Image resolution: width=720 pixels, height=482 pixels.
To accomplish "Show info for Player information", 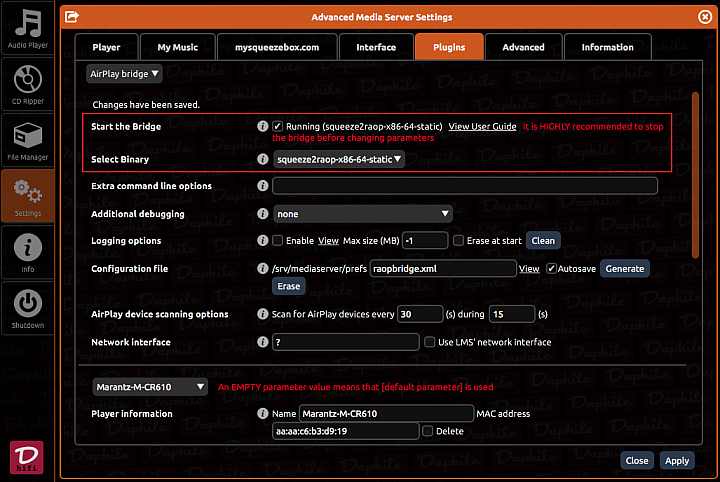I will click(x=262, y=414).
